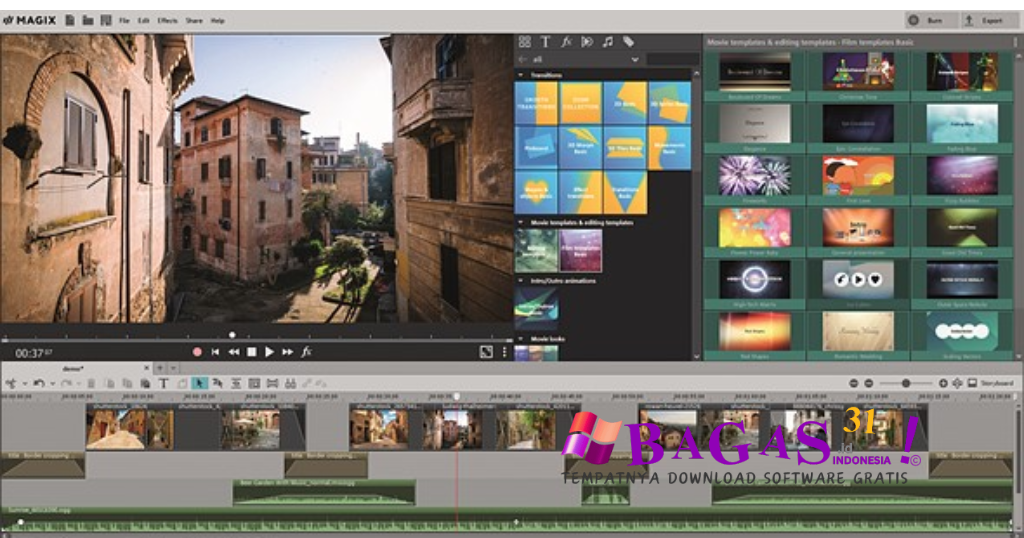This screenshot has height=538, width=1024.
Task: Collapse the Transitions section
Action: pyautogui.click(x=520, y=75)
